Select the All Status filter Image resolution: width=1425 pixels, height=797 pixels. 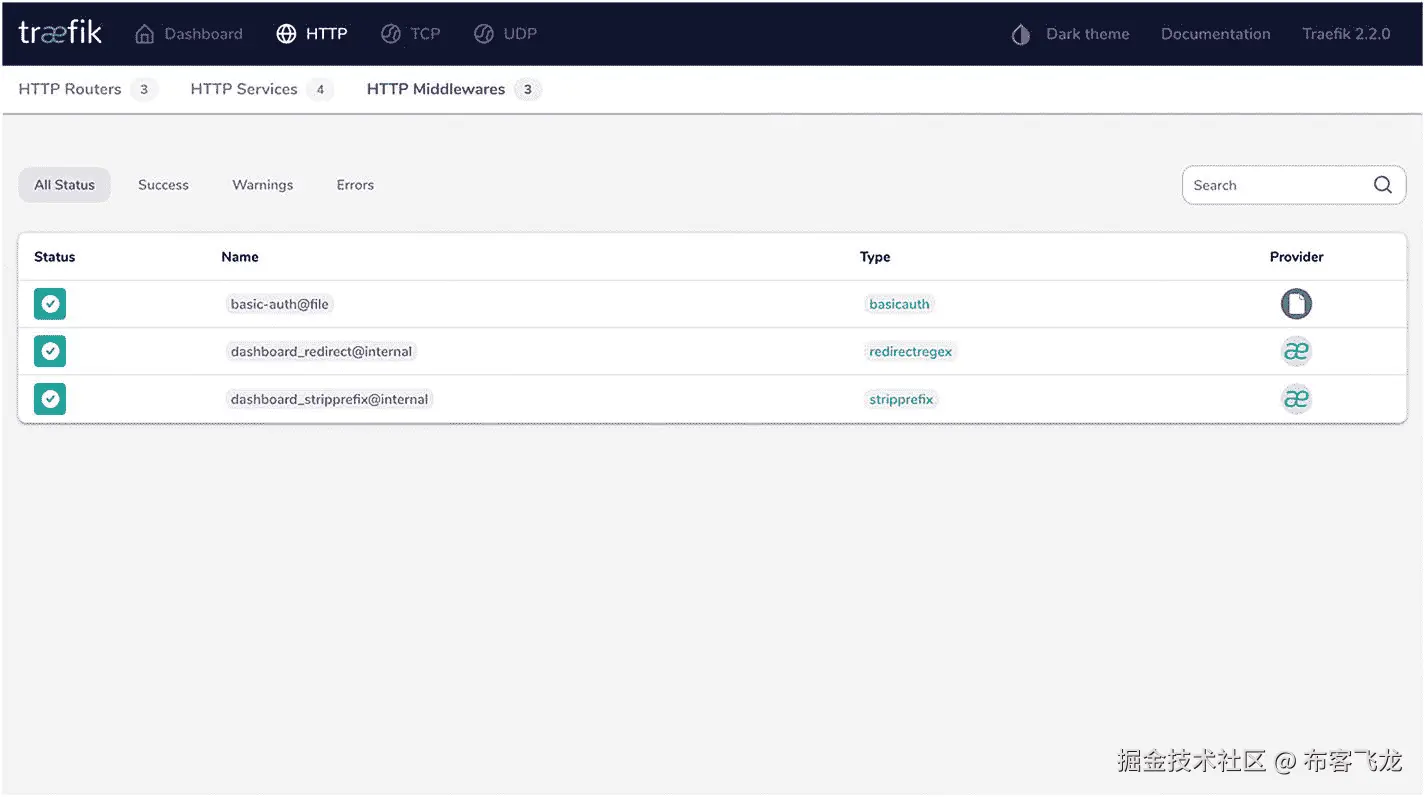64,185
